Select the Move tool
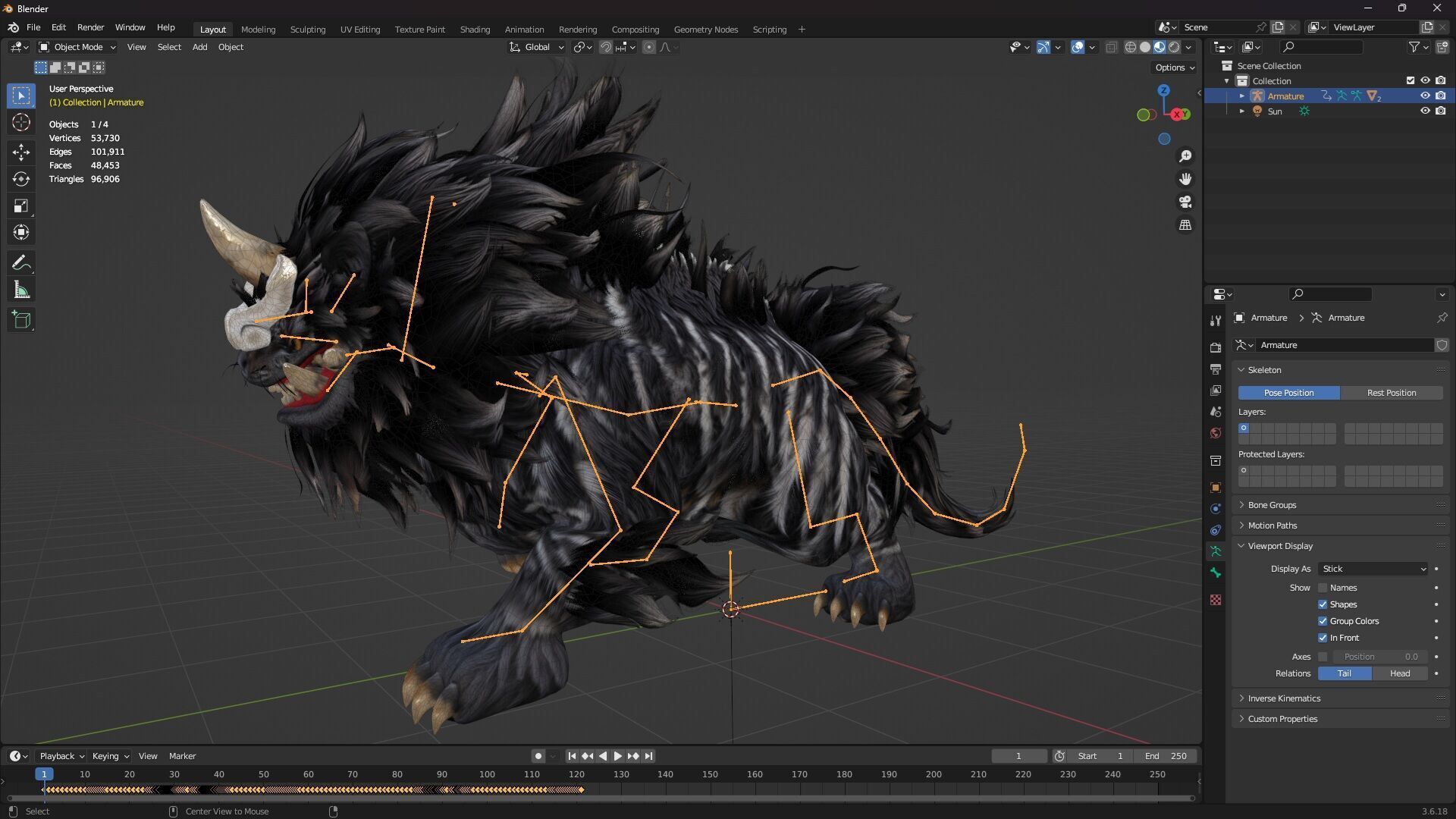The height and width of the screenshot is (819, 1456). (21, 152)
